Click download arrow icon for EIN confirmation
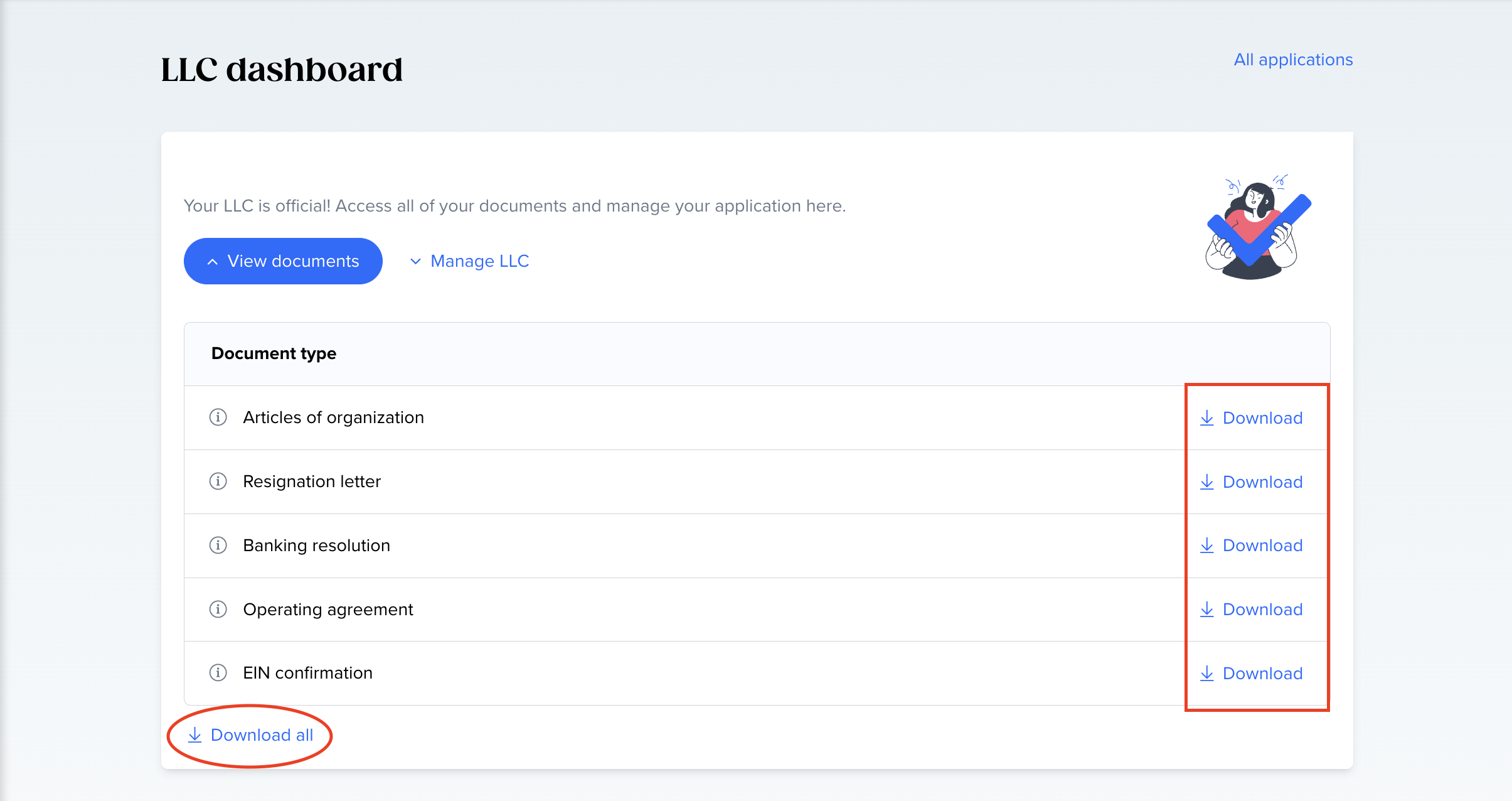This screenshot has width=1512, height=801. click(1206, 674)
